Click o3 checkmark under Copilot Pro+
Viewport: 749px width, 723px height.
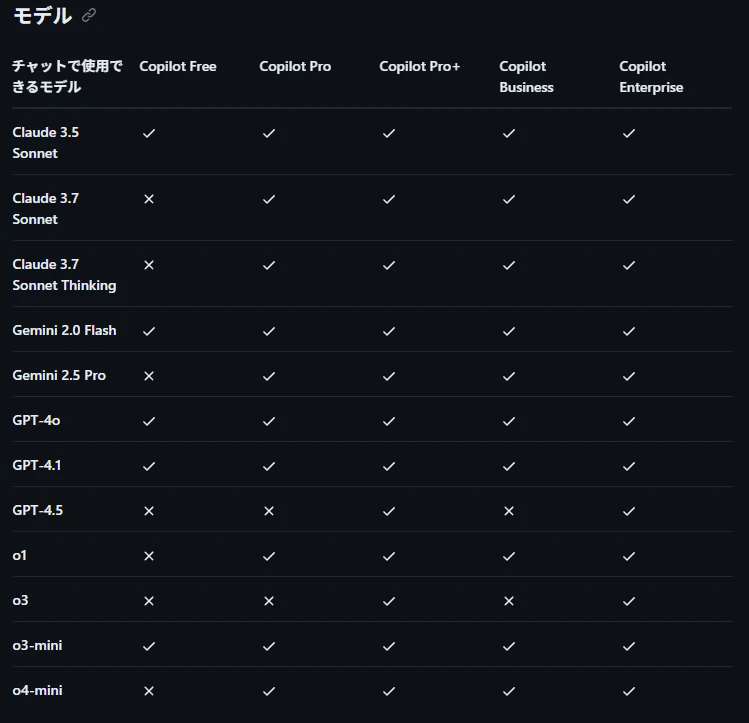coord(389,601)
